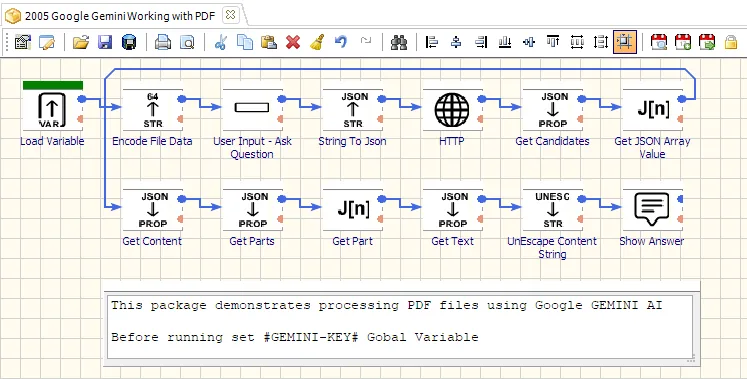Open find with binoculars icon
This screenshot has width=747, height=379.
(398, 42)
